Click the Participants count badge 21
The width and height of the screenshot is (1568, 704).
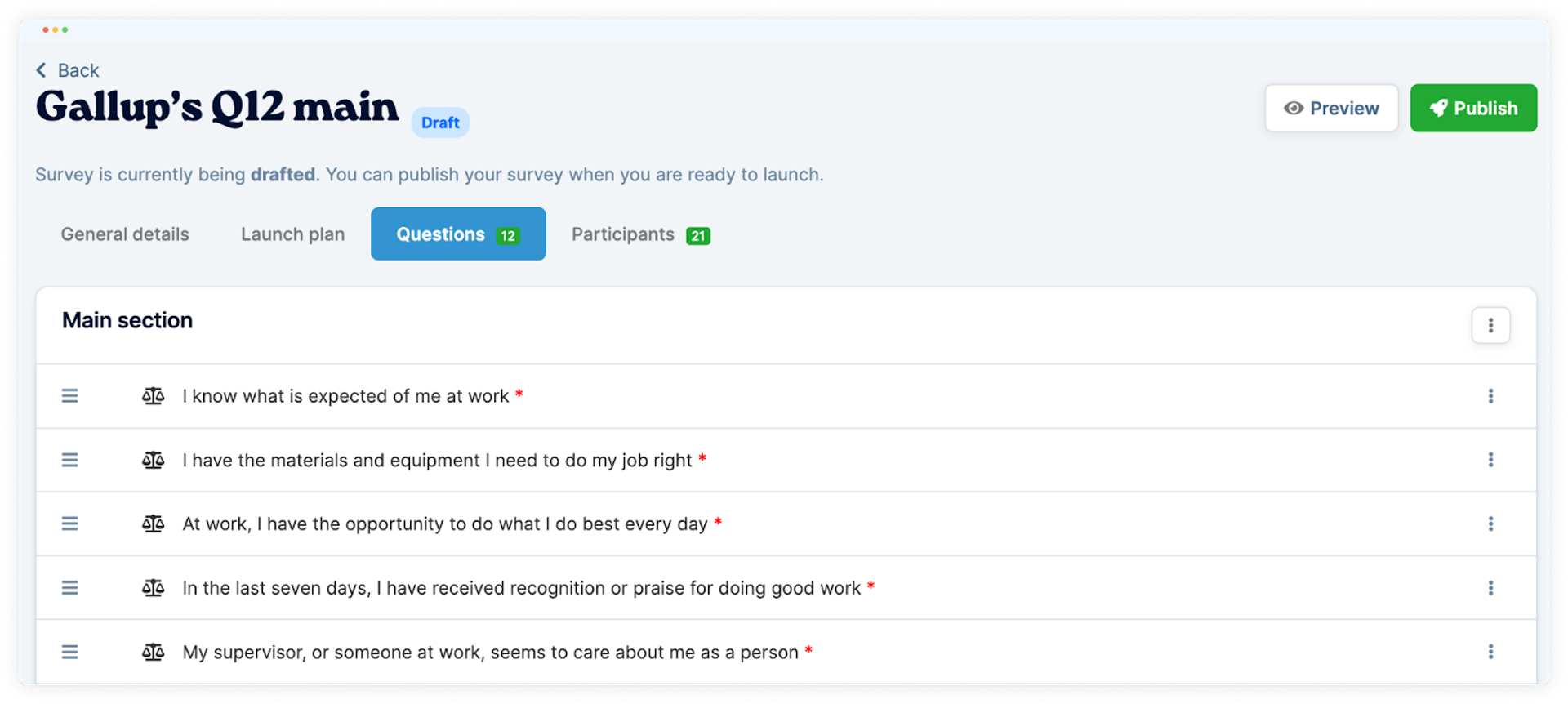tap(698, 236)
